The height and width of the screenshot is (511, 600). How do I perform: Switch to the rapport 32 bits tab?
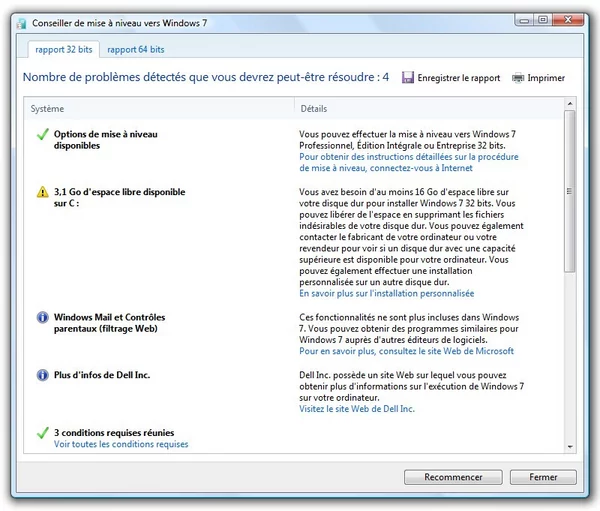click(64, 49)
